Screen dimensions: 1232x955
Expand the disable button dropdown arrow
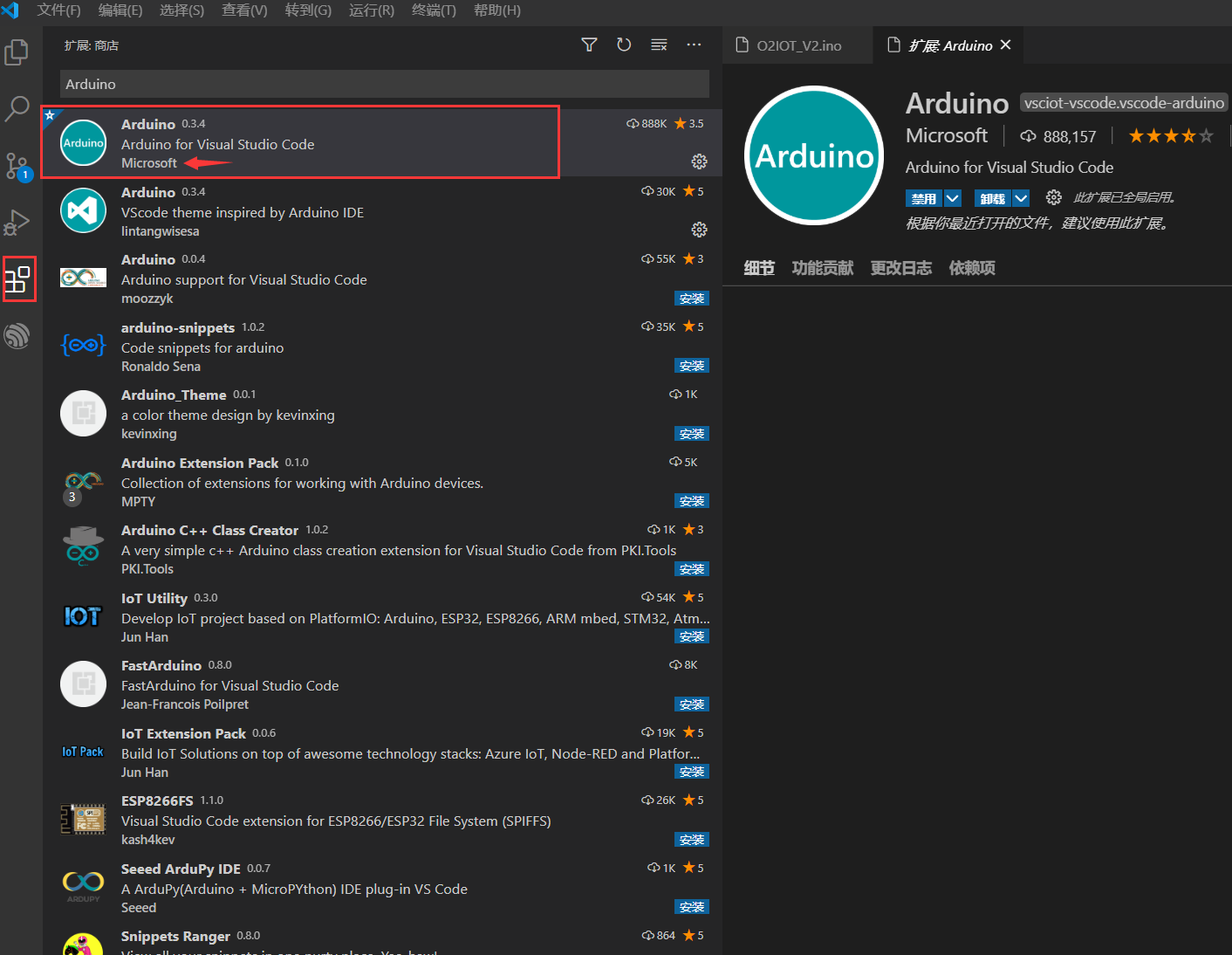(x=952, y=198)
